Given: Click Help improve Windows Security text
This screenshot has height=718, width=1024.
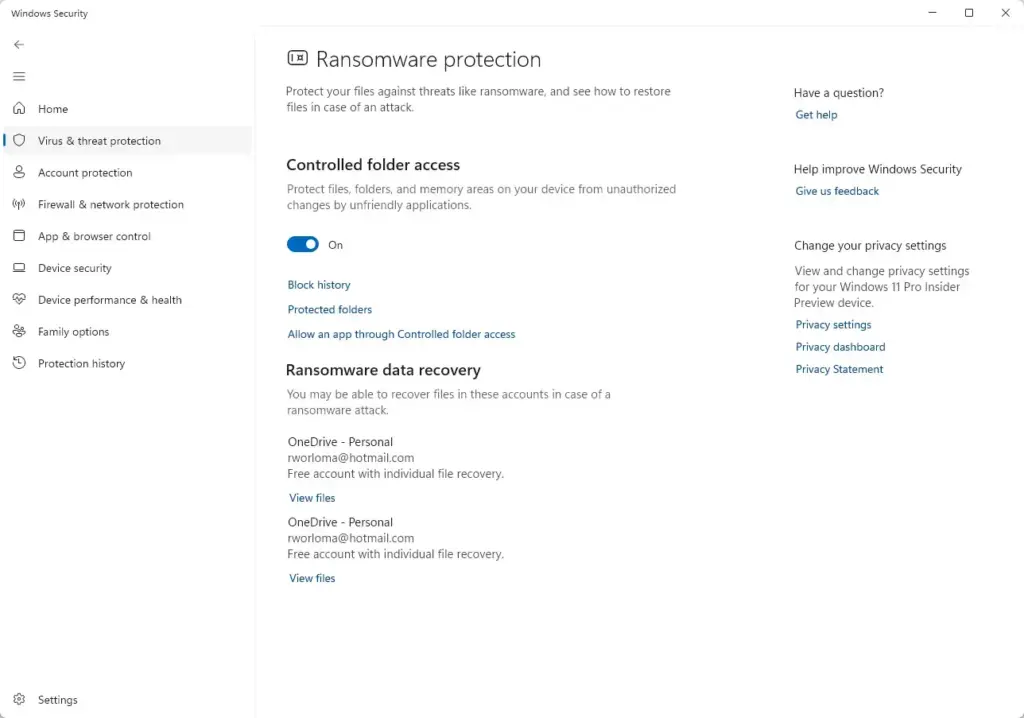Looking at the screenshot, I should (878, 169).
